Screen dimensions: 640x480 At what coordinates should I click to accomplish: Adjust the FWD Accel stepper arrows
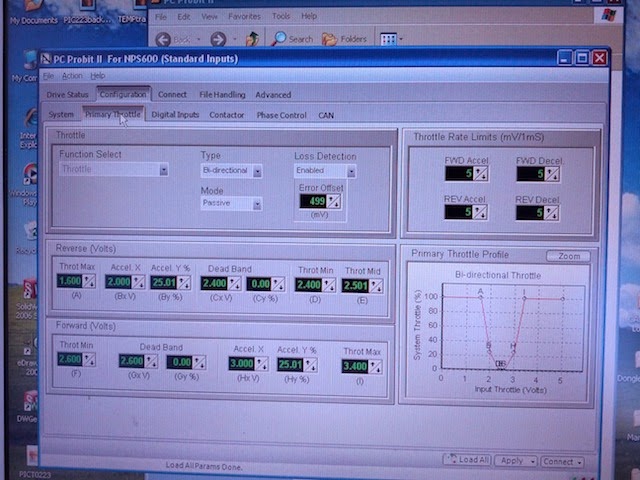480,174
